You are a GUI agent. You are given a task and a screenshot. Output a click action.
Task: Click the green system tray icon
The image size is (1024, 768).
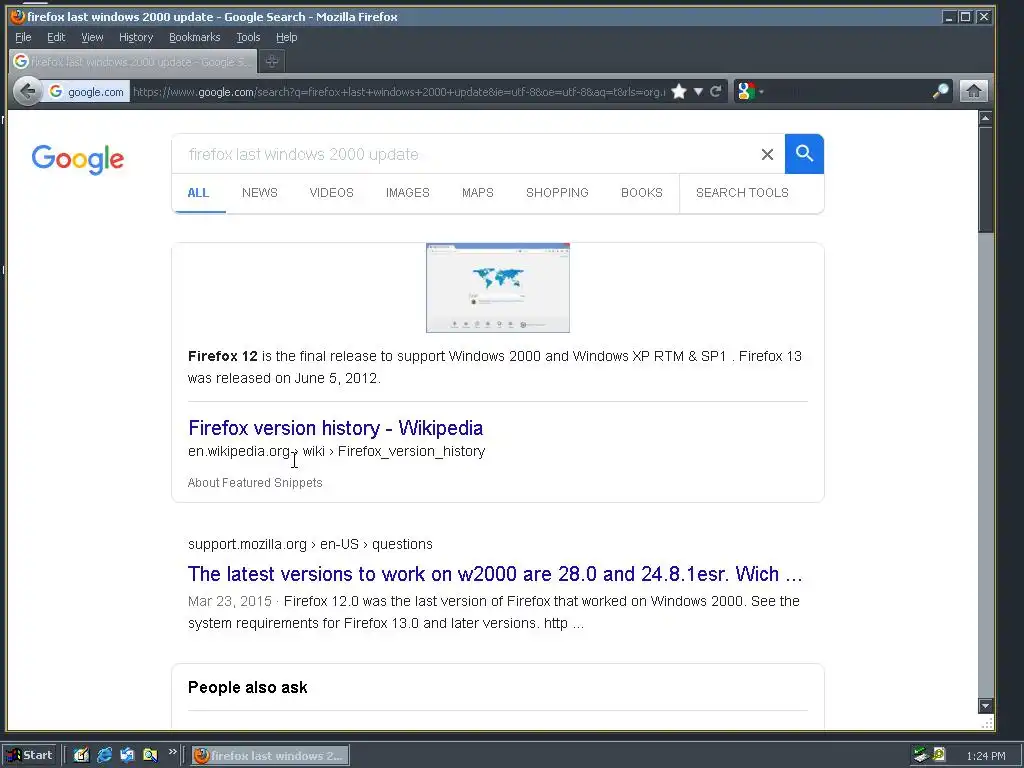pos(939,754)
